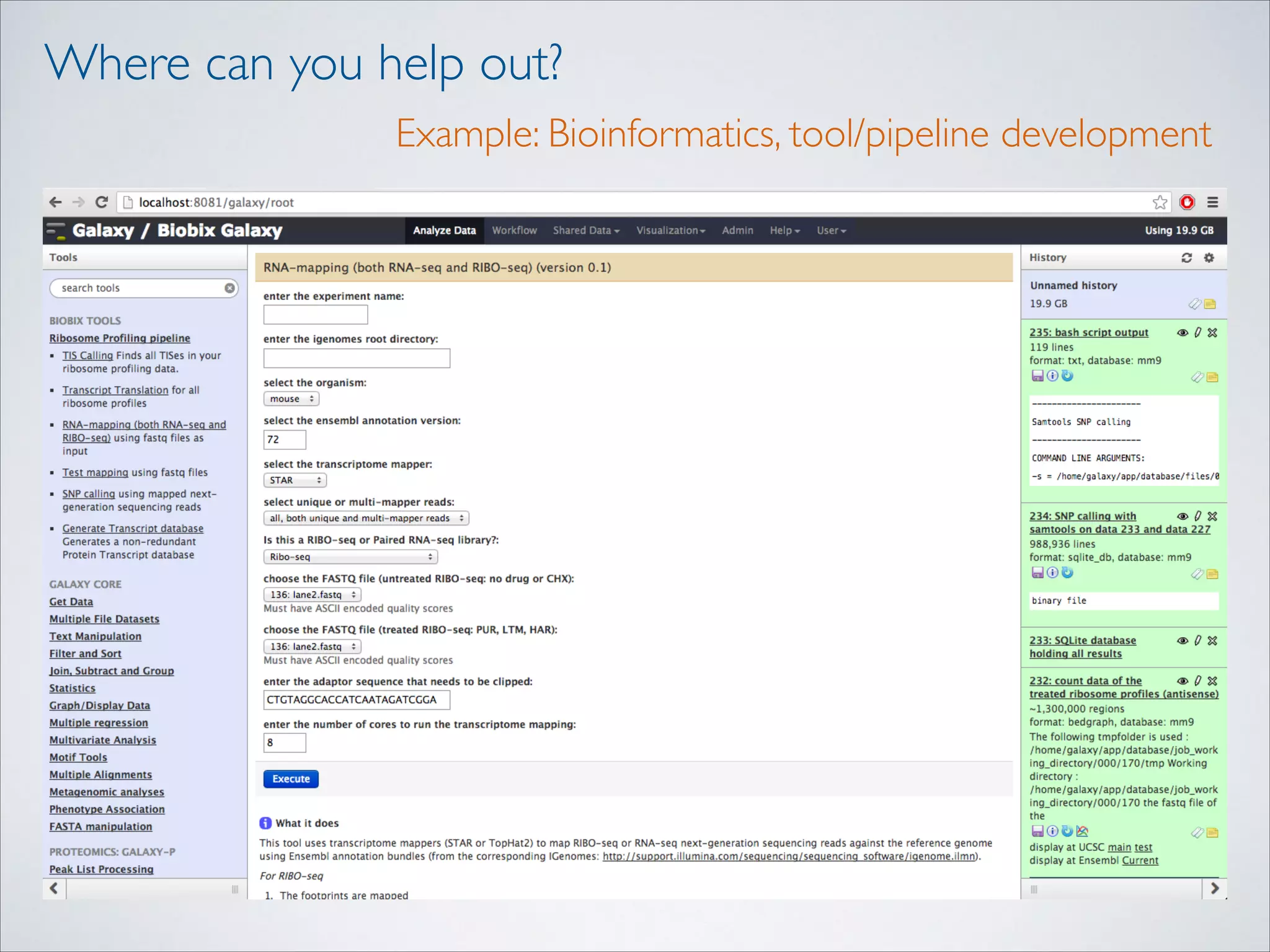Open the unique or multi-mapper reads dropdown
Screen dimensions: 1270x952
tap(366, 518)
